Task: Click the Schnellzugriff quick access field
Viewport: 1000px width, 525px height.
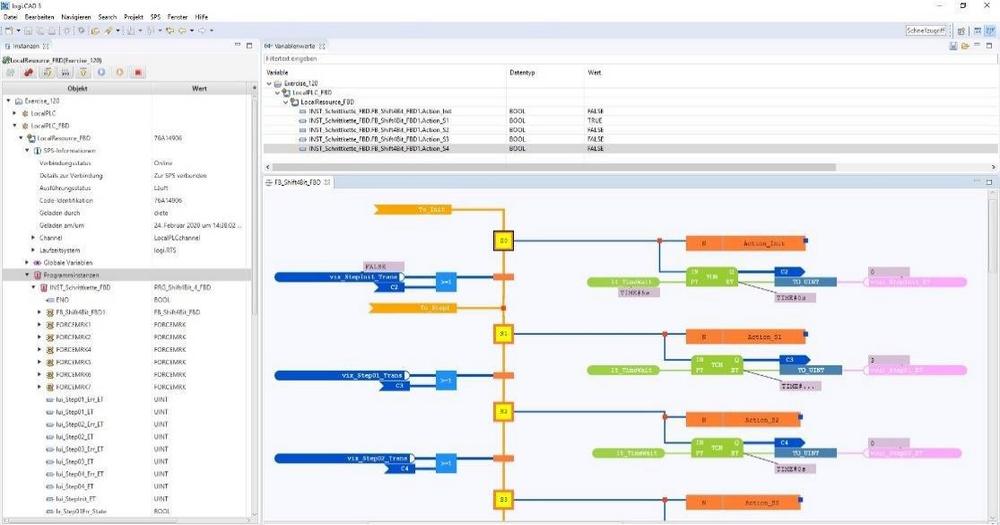Action: click(926, 31)
